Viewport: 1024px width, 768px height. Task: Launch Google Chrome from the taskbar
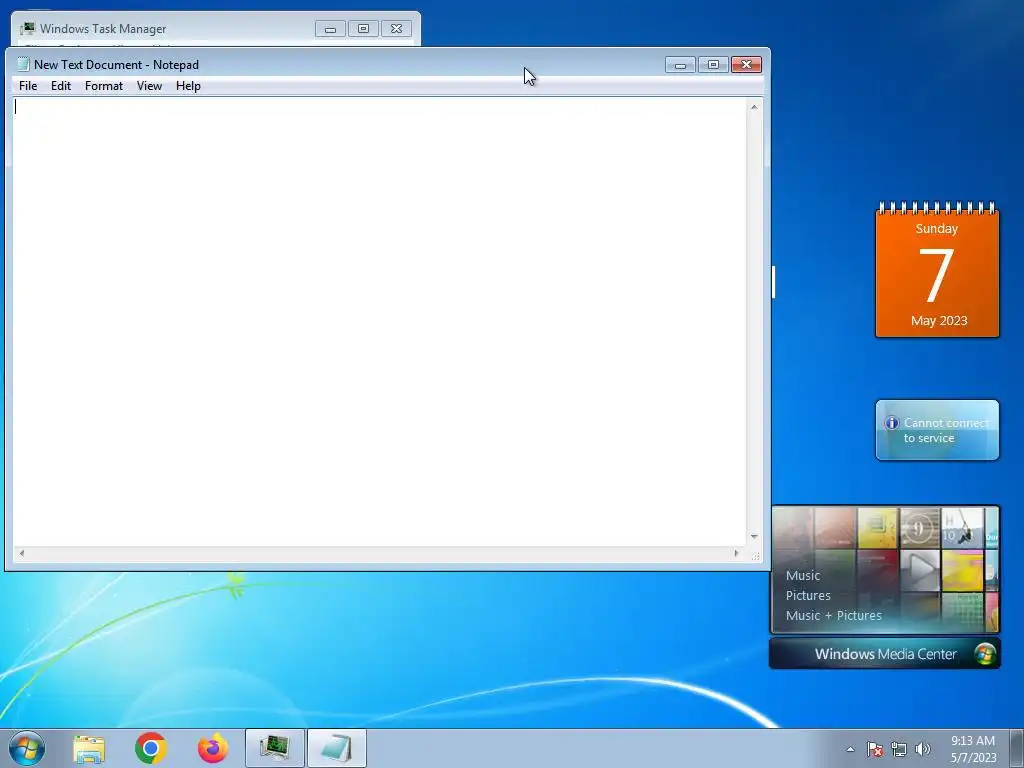click(x=151, y=748)
